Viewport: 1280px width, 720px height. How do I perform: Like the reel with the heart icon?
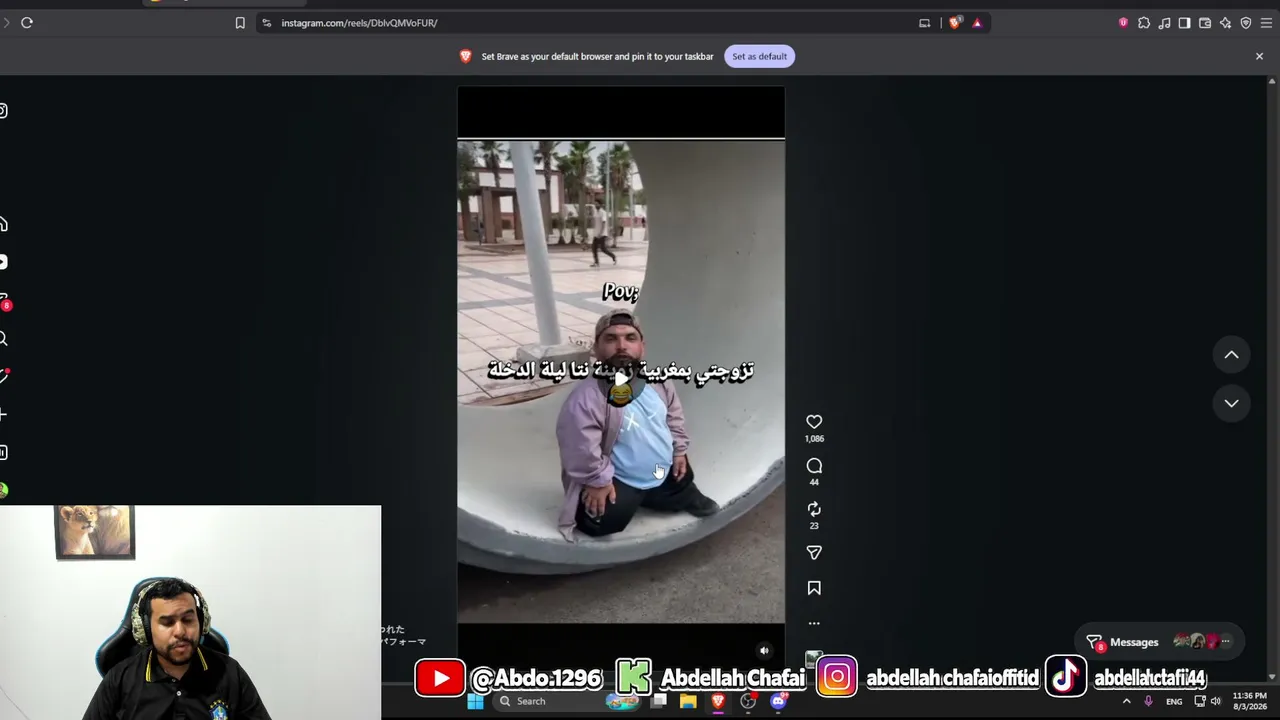pos(814,422)
